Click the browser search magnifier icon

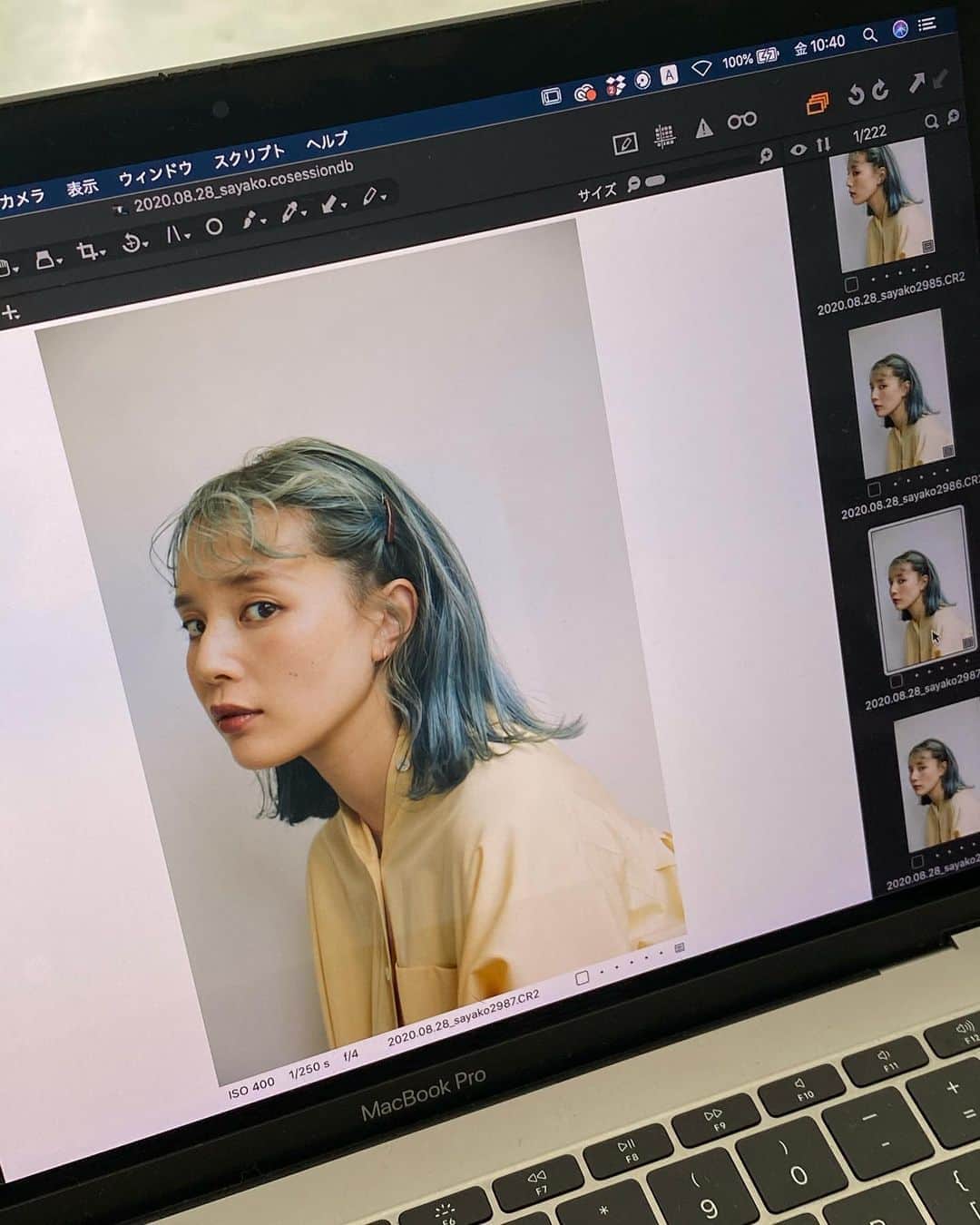[932, 122]
